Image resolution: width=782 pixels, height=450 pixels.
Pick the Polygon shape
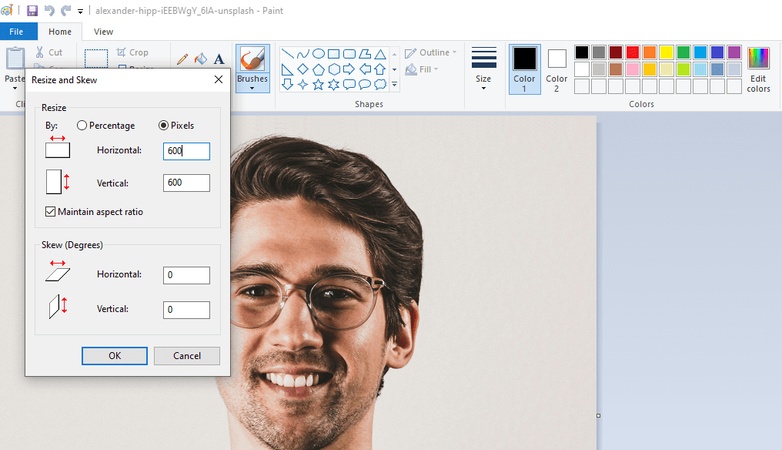click(x=365, y=54)
